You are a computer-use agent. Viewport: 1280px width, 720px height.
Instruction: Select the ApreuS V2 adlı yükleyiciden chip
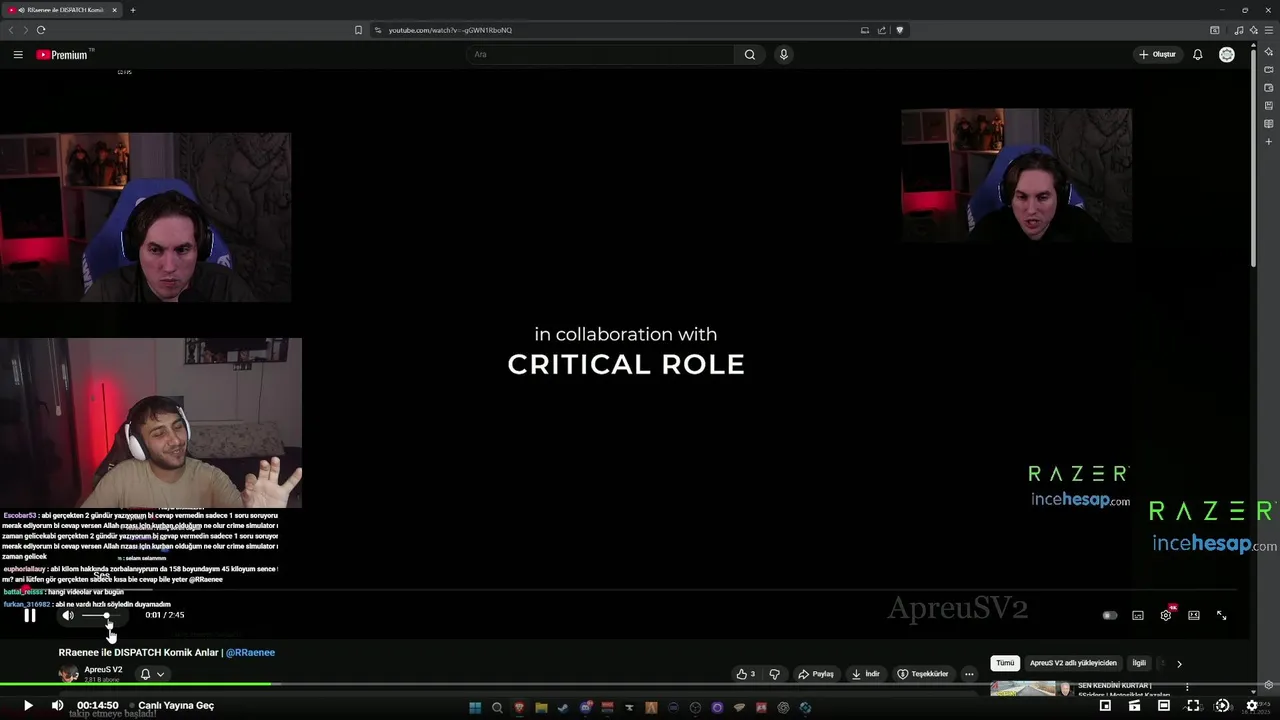pyautogui.click(x=1073, y=663)
